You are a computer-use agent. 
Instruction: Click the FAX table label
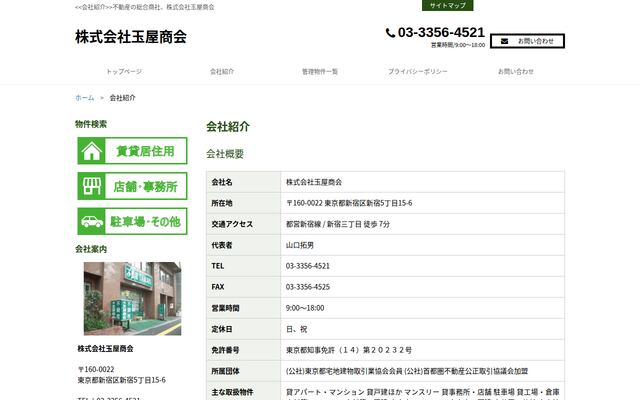coord(218,287)
